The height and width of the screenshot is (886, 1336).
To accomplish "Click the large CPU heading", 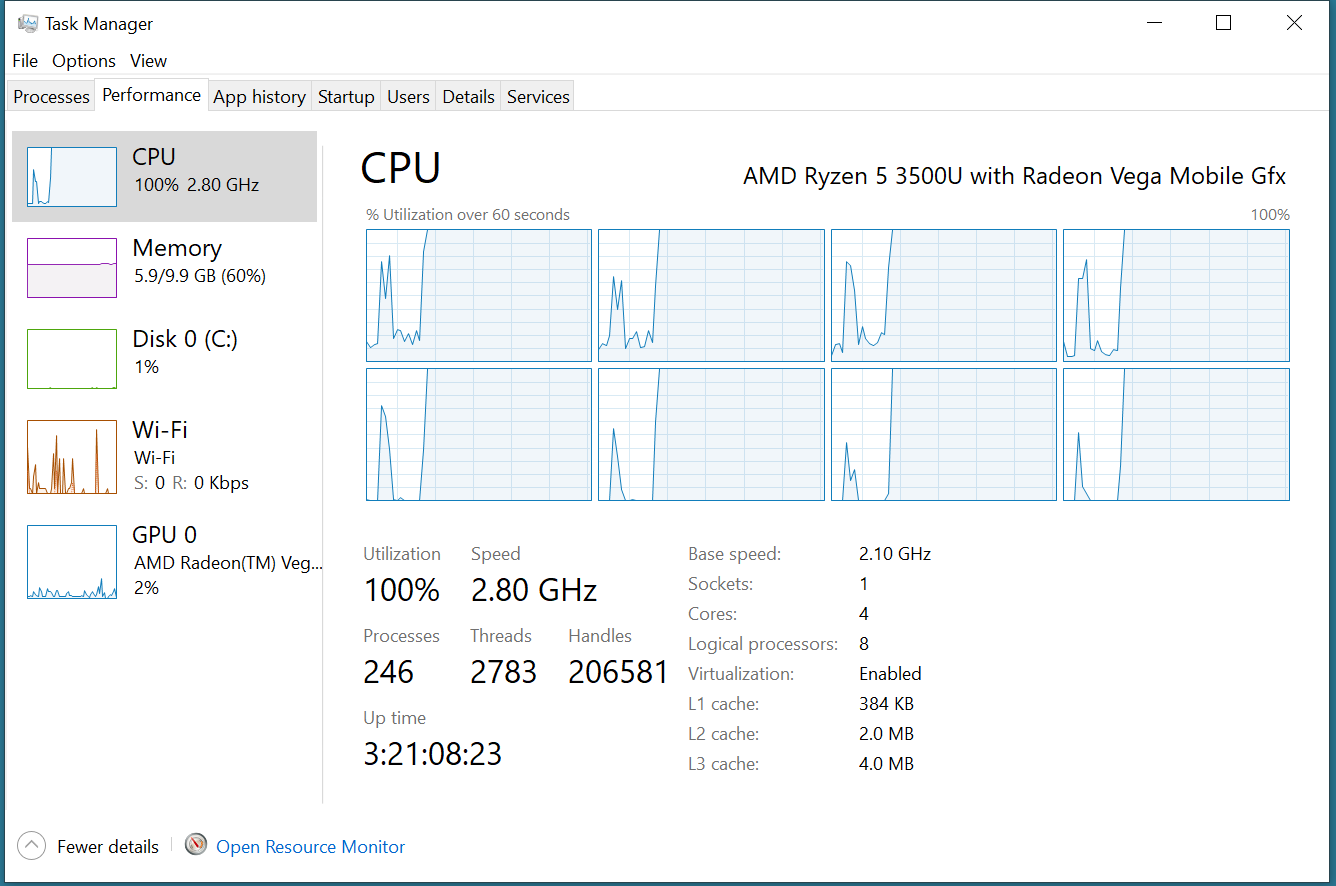I will [x=400, y=168].
